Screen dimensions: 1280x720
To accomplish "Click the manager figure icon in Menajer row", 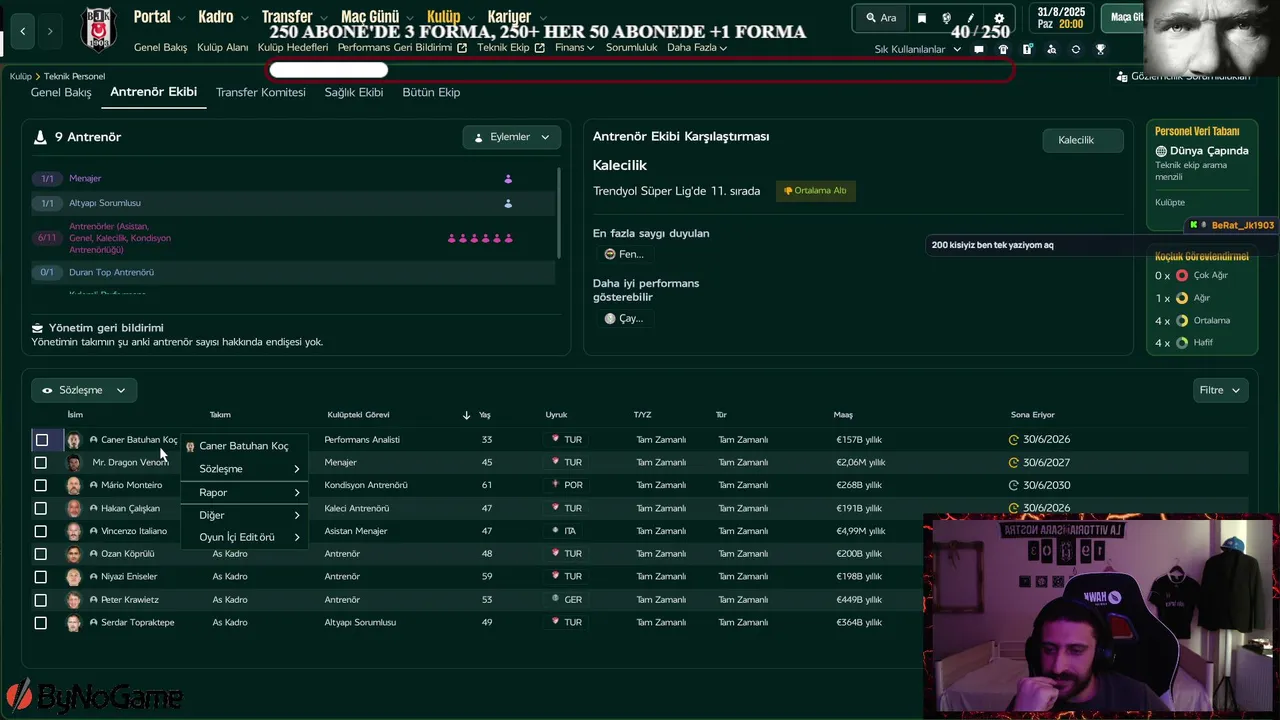I will click(x=508, y=179).
